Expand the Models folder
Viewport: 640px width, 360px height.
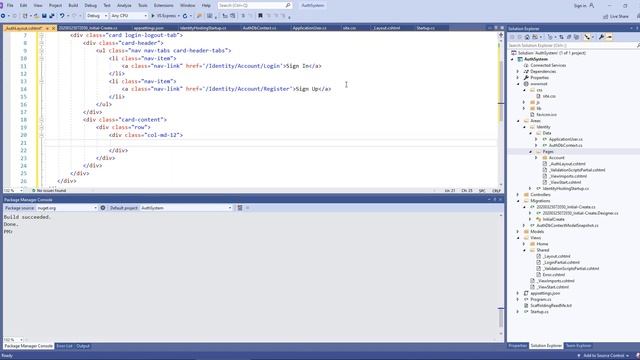point(518,231)
